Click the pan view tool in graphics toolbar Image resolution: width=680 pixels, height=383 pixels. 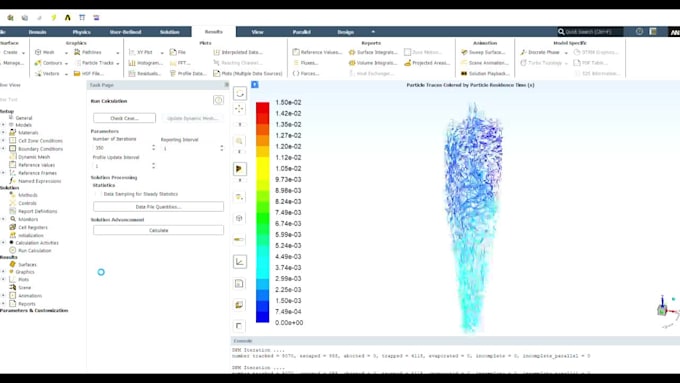click(239, 109)
